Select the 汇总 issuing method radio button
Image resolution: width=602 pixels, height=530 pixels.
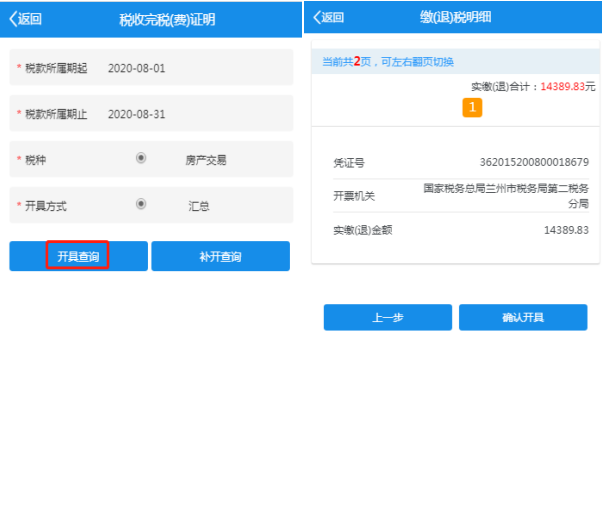tap(141, 204)
